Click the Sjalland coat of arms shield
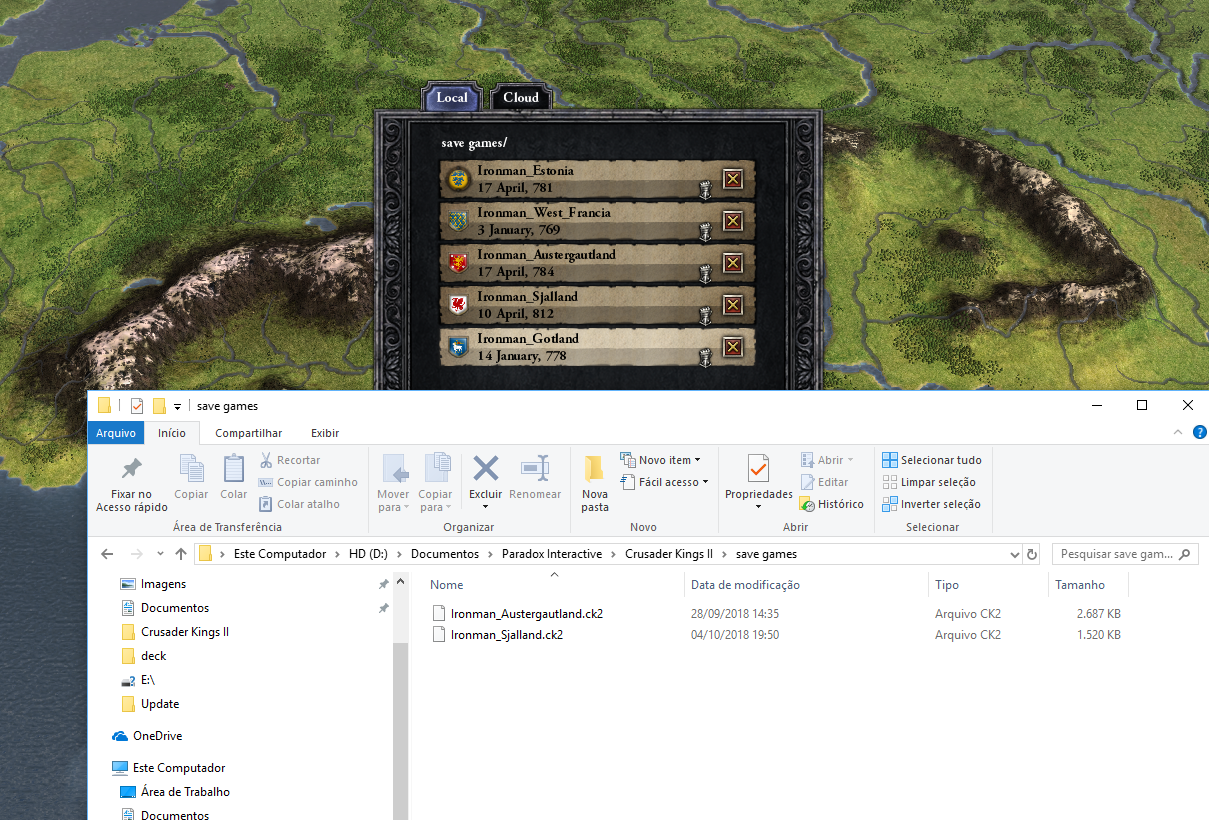This screenshot has width=1209, height=820. pos(459,305)
